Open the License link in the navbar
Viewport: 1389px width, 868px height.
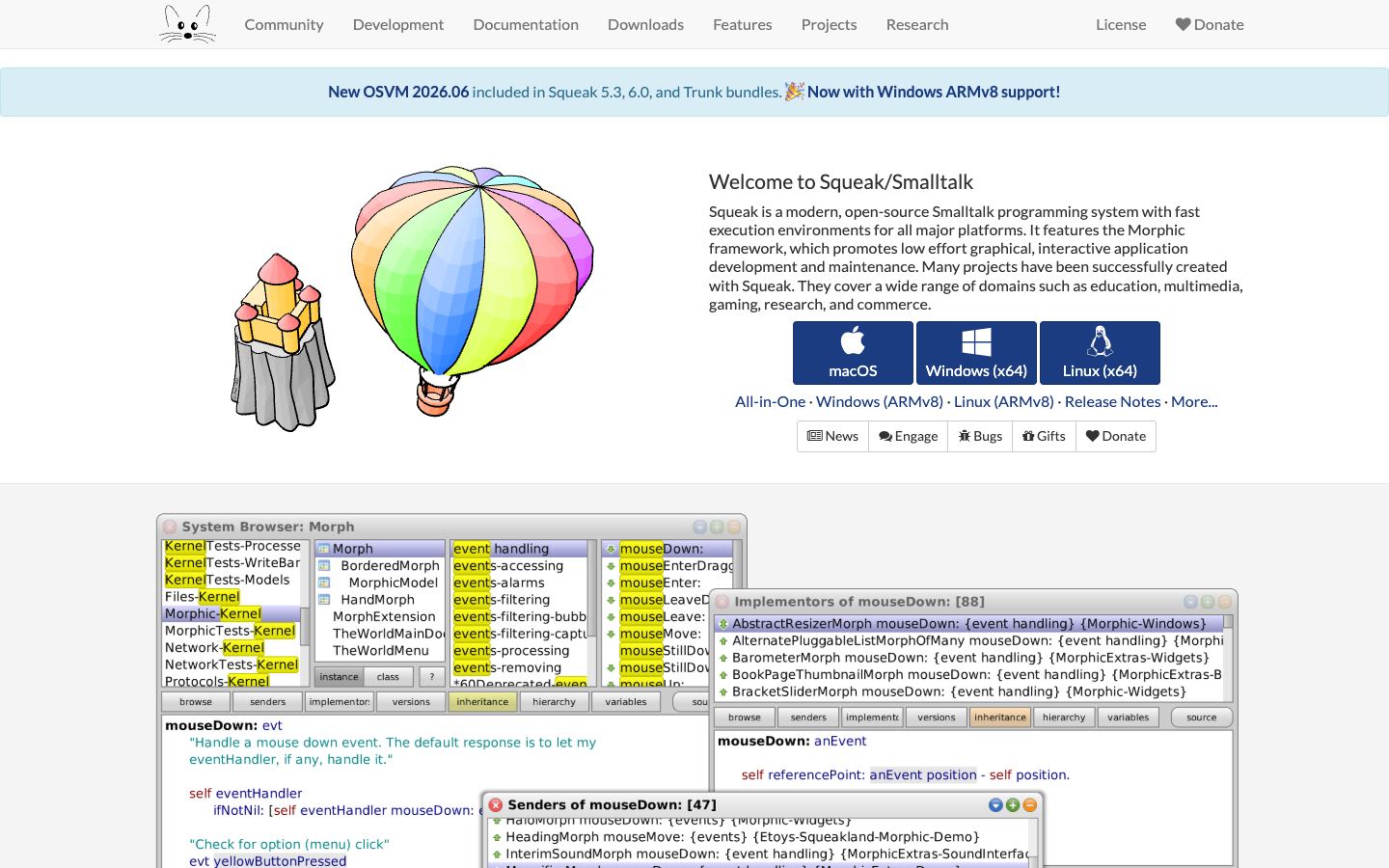[x=1121, y=24]
